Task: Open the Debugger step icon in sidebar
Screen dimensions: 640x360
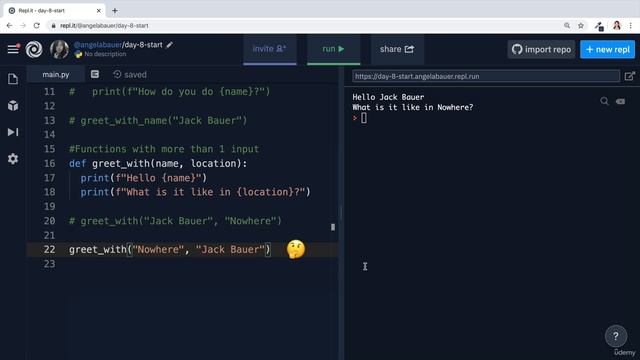Action: tap(13, 132)
